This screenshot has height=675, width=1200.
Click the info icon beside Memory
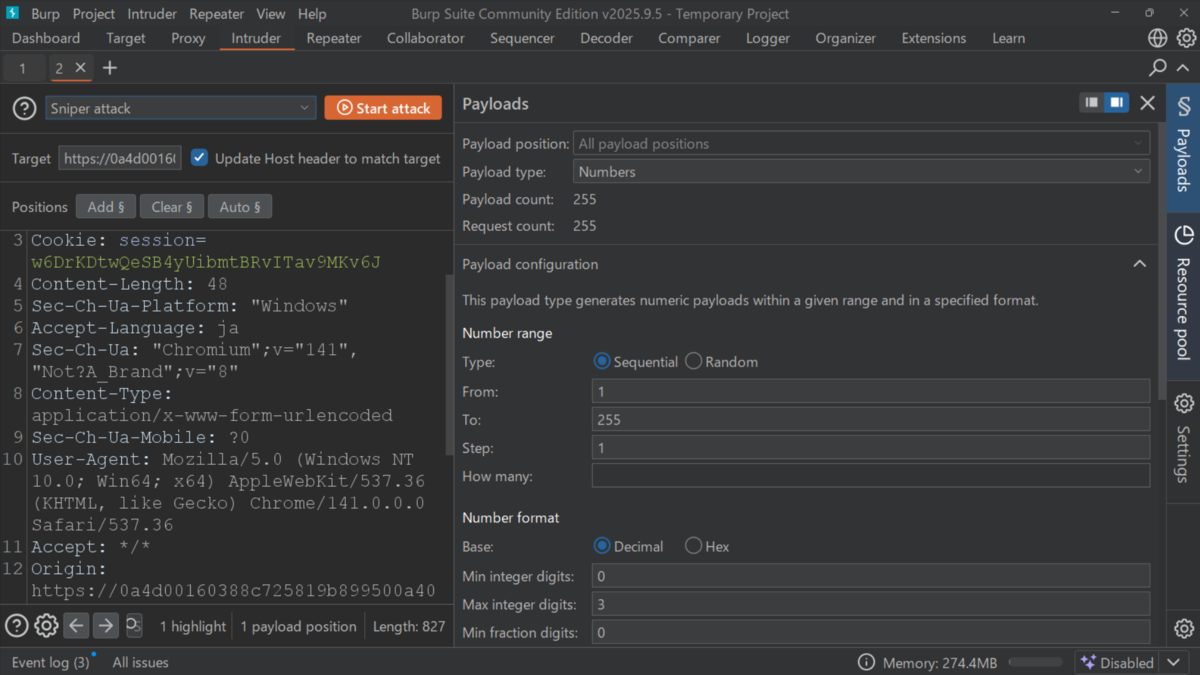[x=866, y=662]
